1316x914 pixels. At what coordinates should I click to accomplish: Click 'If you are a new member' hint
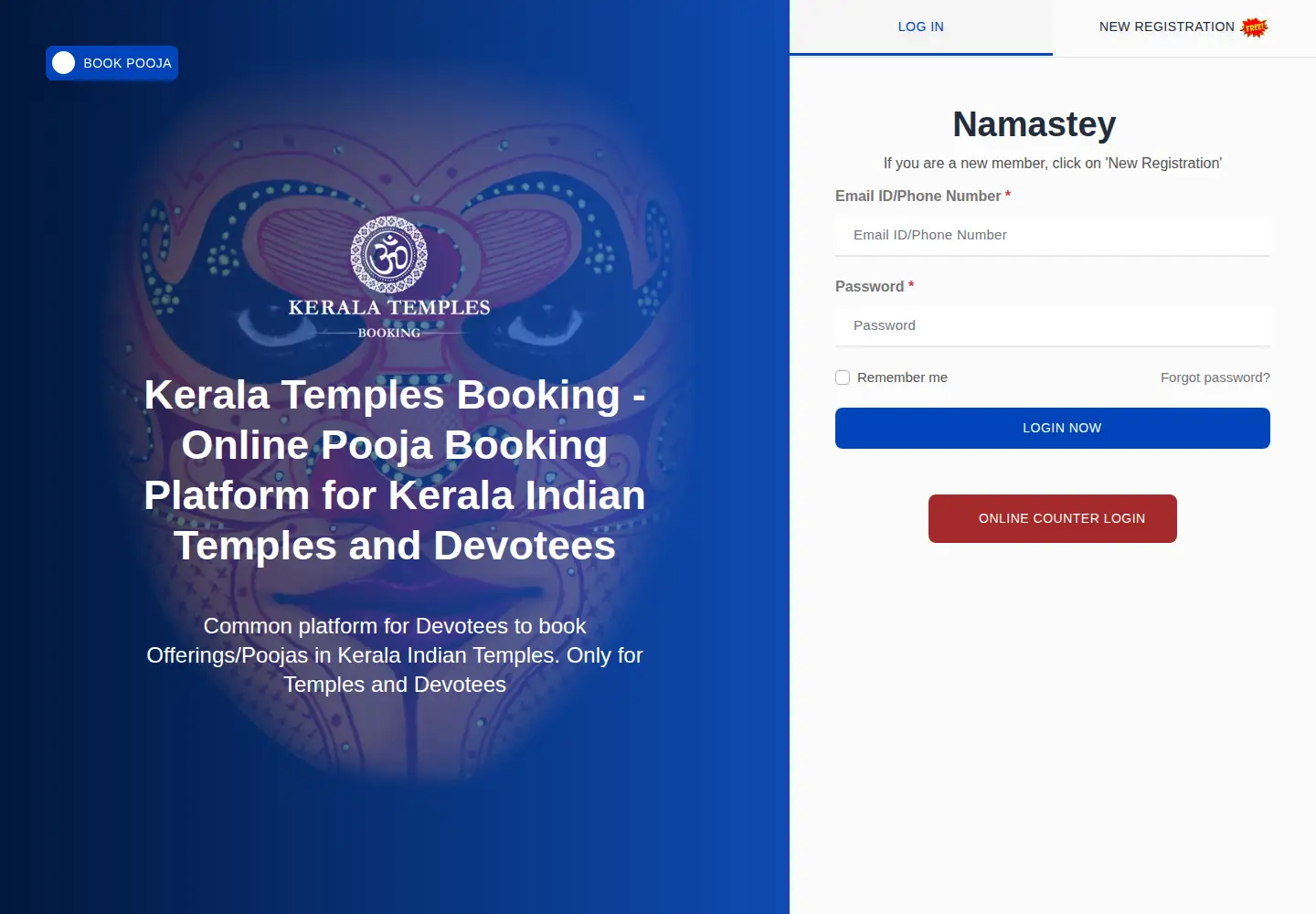[1053, 164]
